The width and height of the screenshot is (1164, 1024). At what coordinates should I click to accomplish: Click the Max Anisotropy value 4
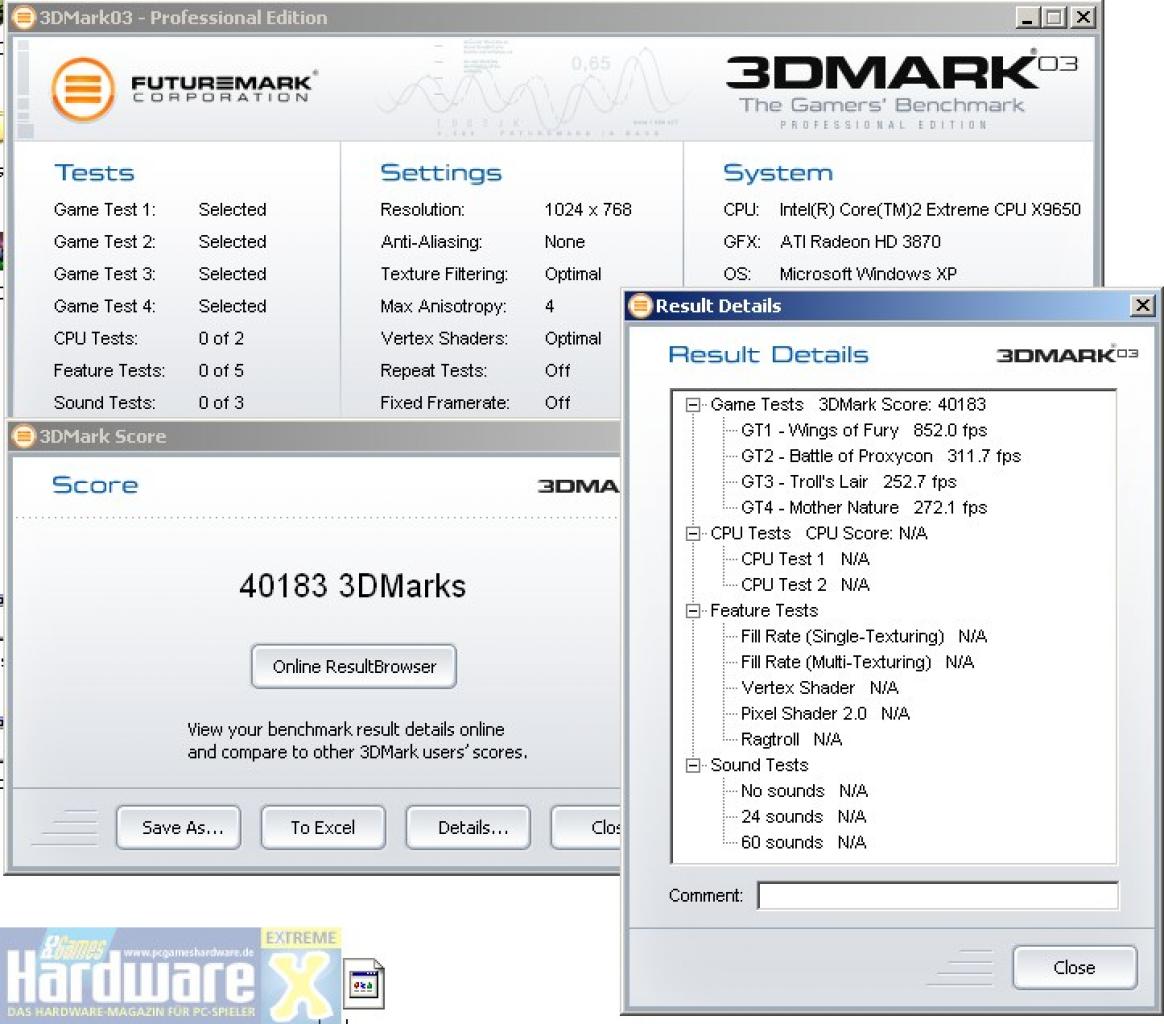549,306
